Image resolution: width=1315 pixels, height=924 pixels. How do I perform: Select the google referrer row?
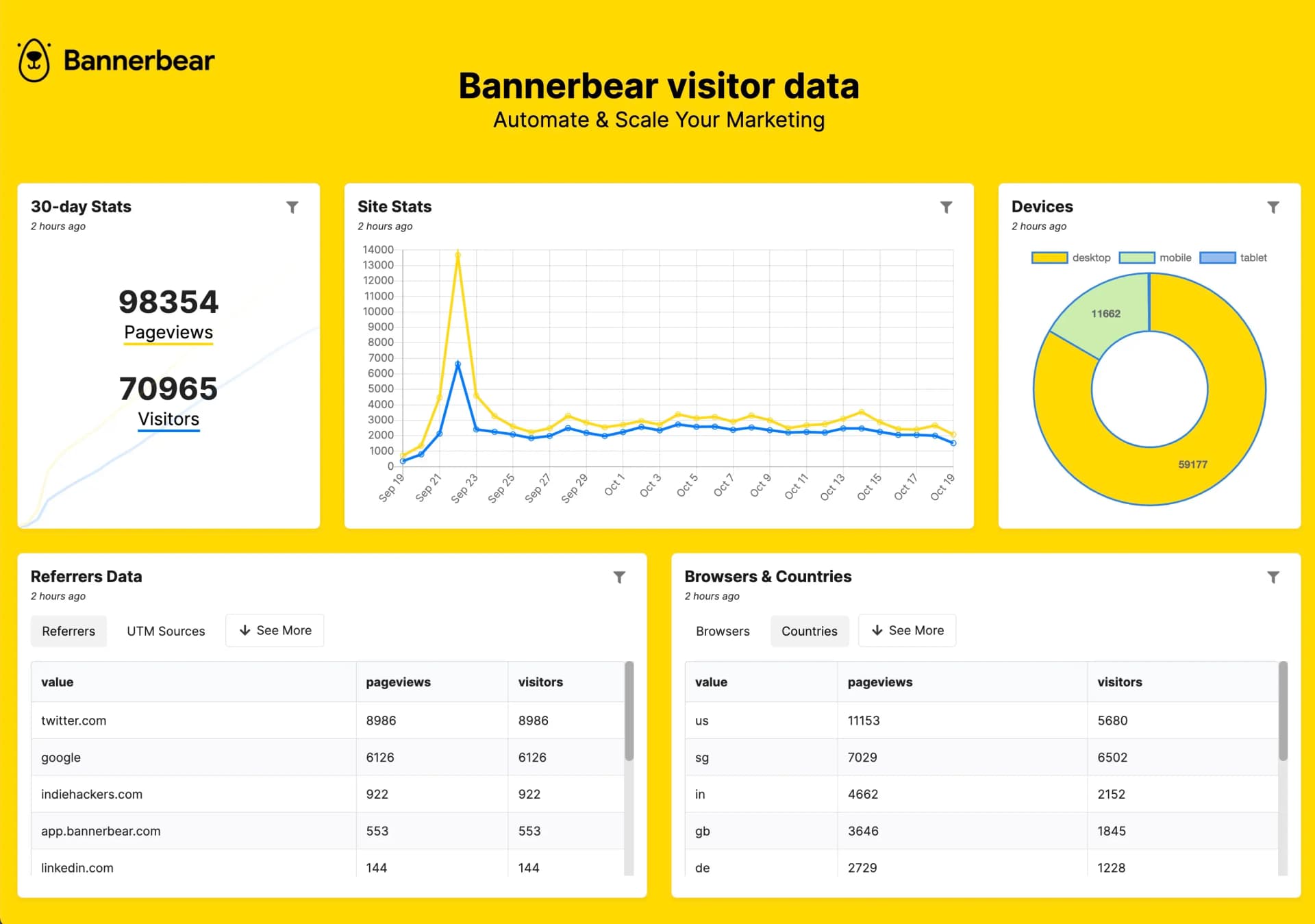click(x=328, y=758)
